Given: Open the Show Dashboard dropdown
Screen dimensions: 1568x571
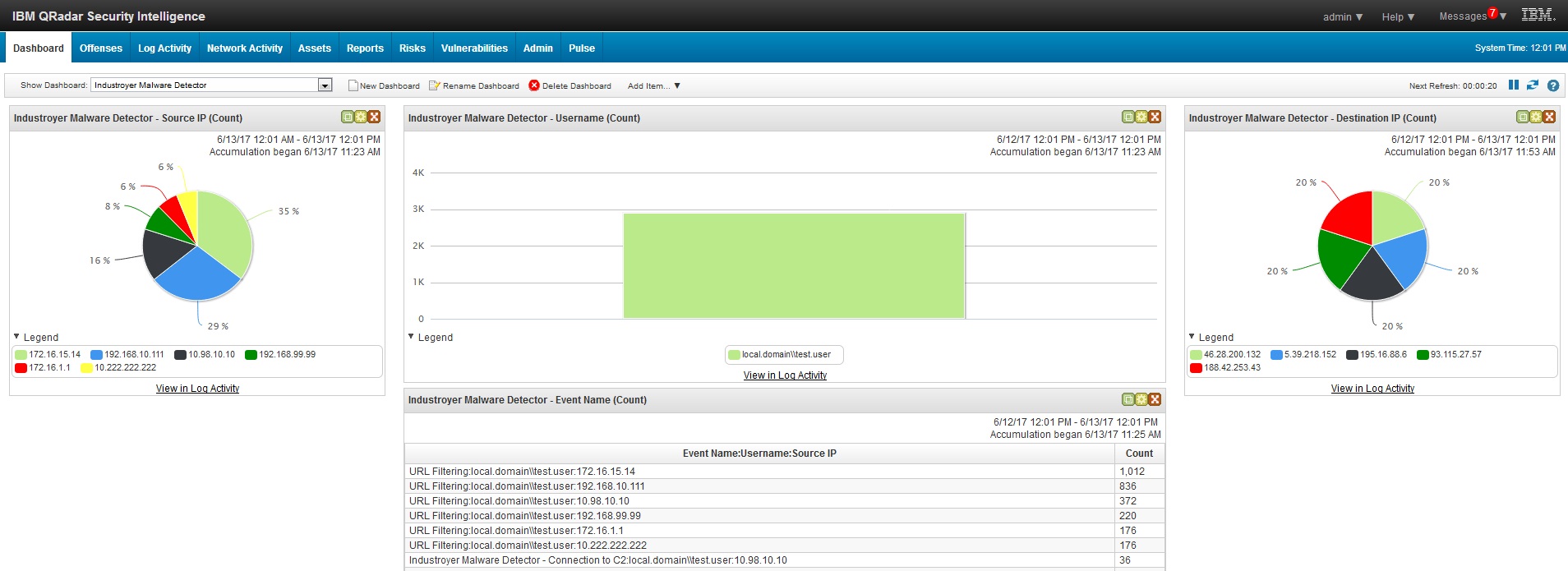Looking at the screenshot, I should 325,85.
